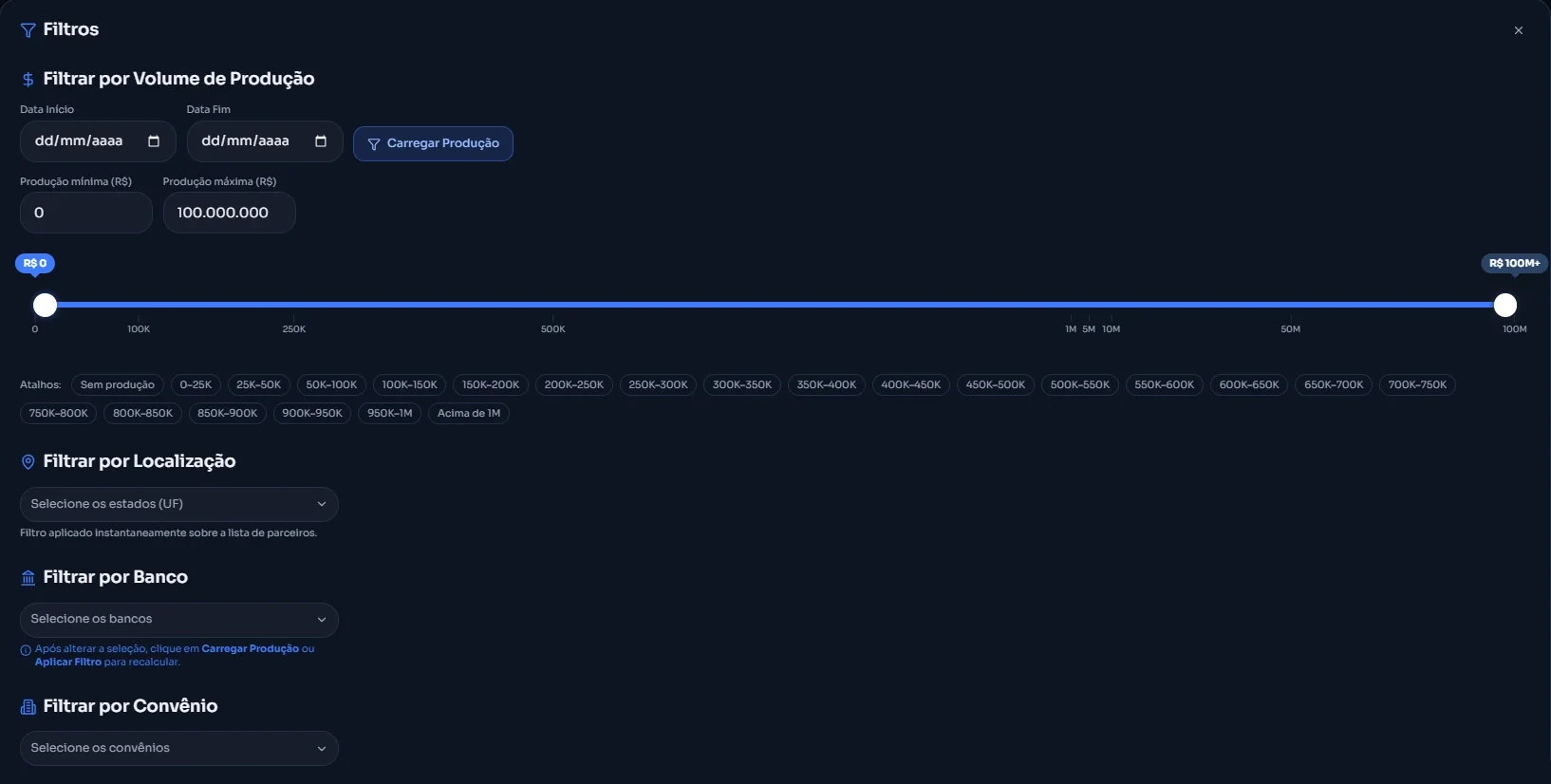Viewport: 1551px width, 784px height.
Task: Open the Selecione os estados (UF) dropdown
Action: click(179, 504)
